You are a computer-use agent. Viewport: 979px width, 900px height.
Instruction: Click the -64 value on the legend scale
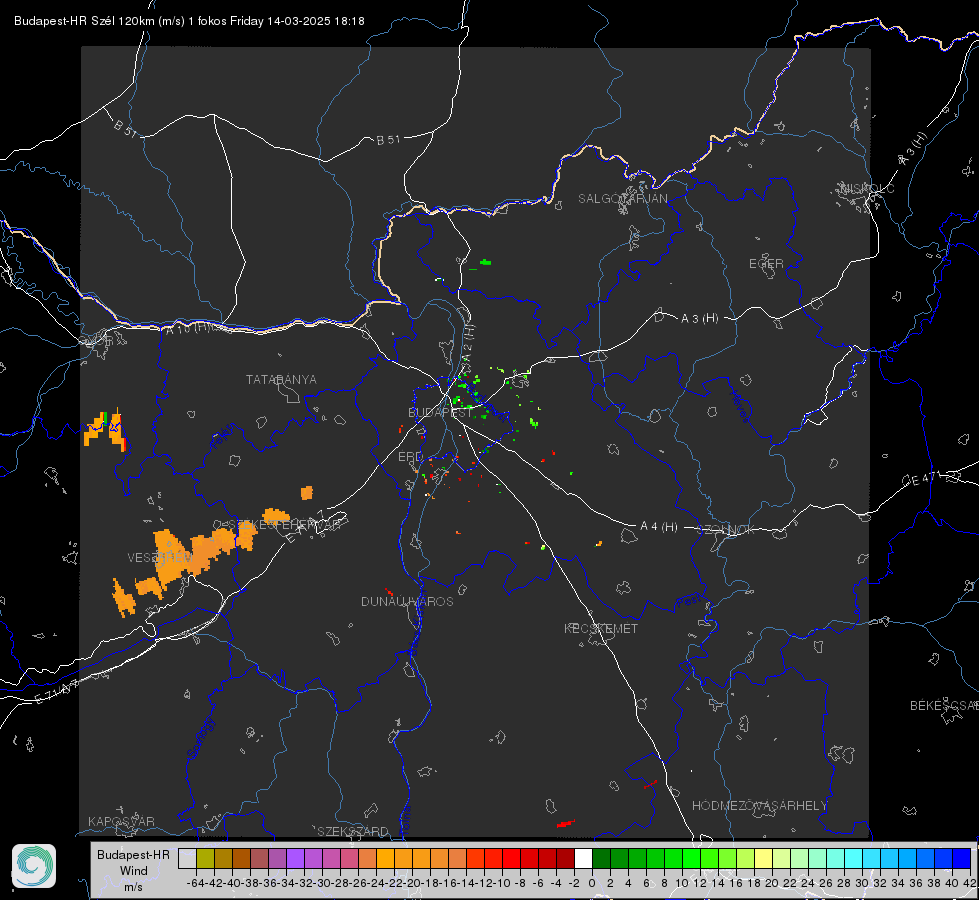click(195, 883)
